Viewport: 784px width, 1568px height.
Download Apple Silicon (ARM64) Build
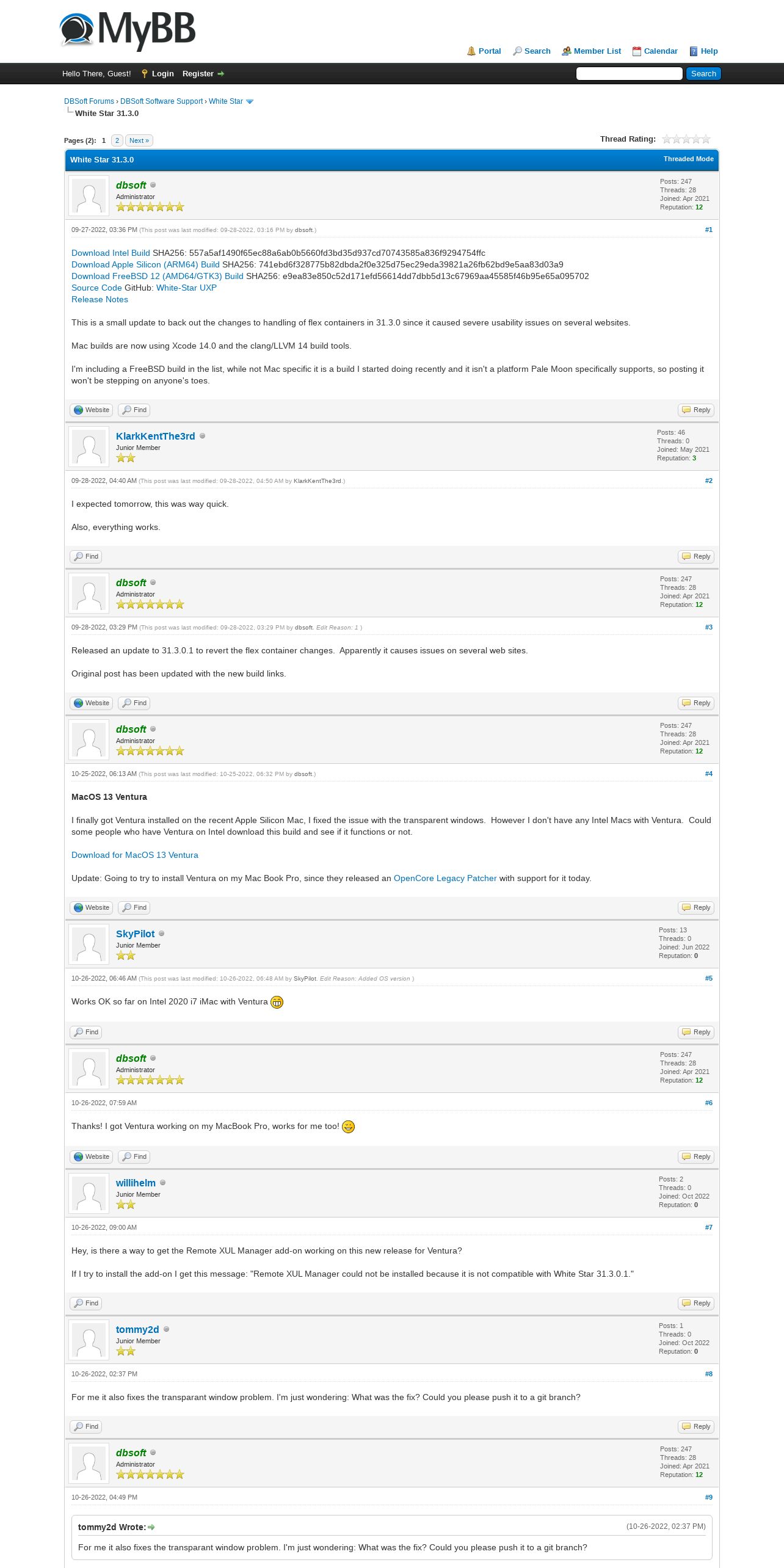click(145, 264)
